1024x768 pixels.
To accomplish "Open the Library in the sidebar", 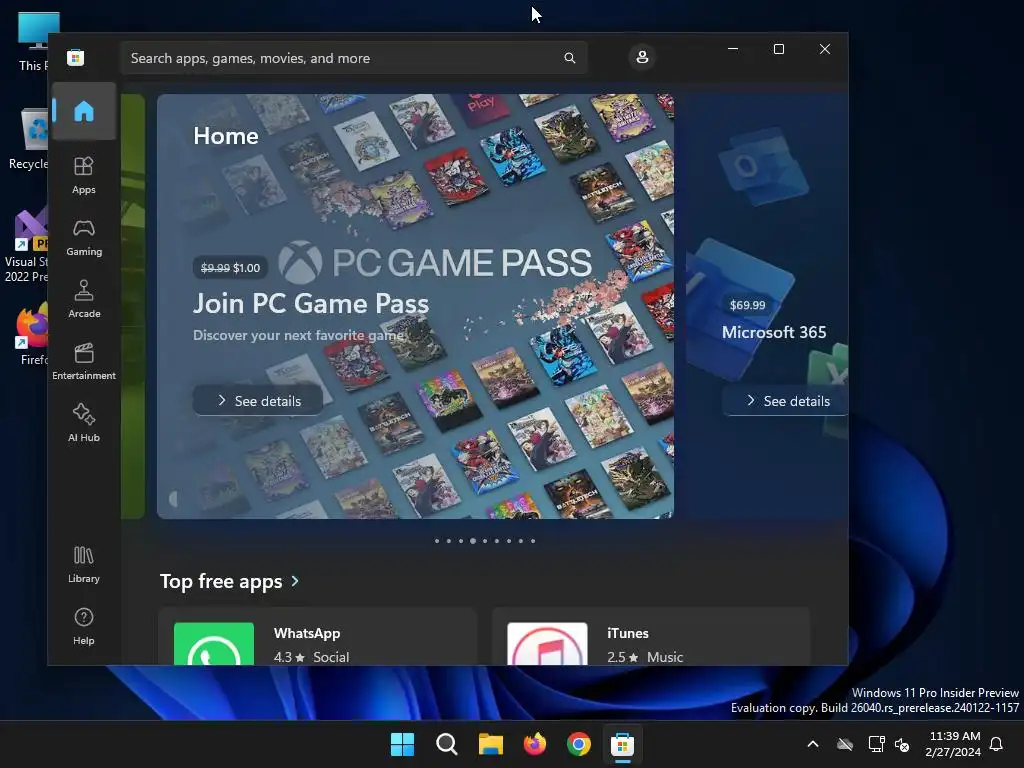I will click(x=84, y=564).
